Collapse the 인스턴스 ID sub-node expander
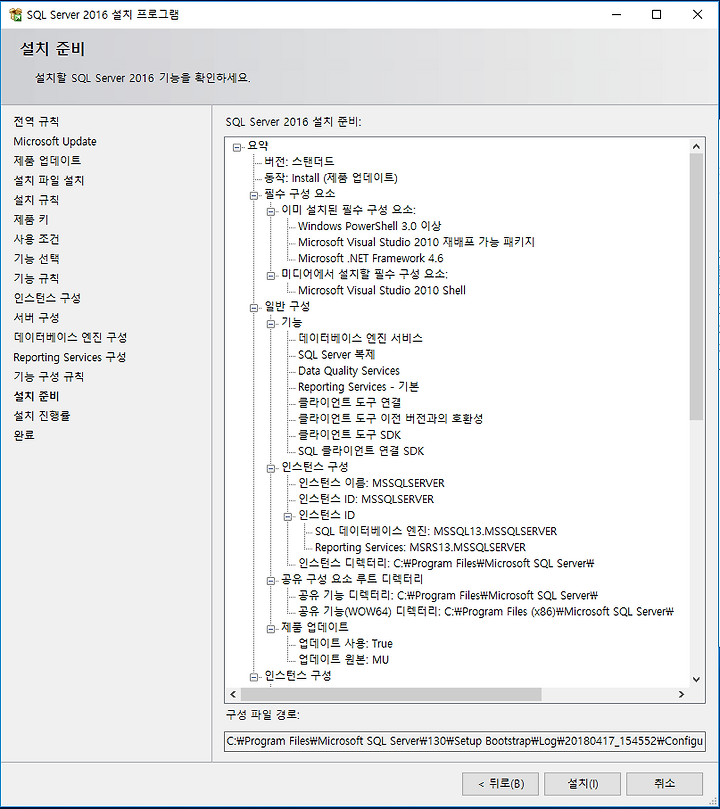This screenshot has width=720, height=809. tap(288, 517)
